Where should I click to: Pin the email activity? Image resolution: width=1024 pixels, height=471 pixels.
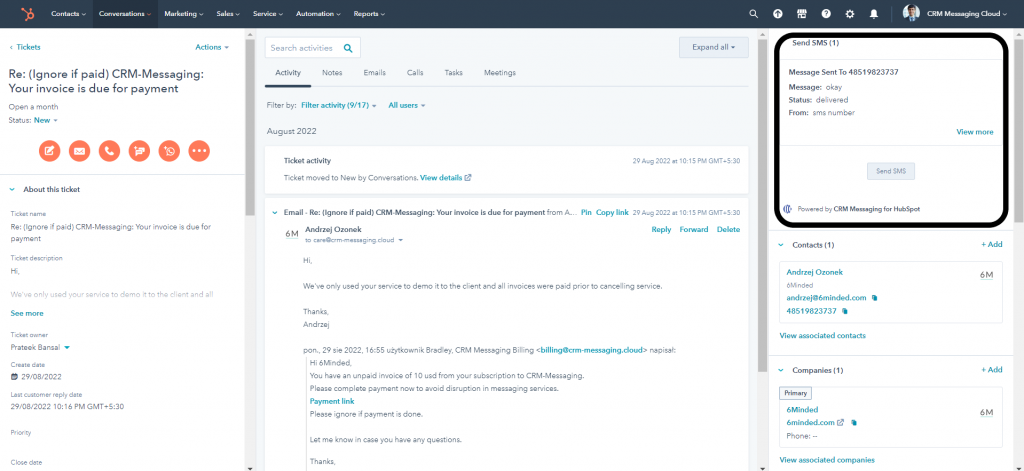[586, 212]
